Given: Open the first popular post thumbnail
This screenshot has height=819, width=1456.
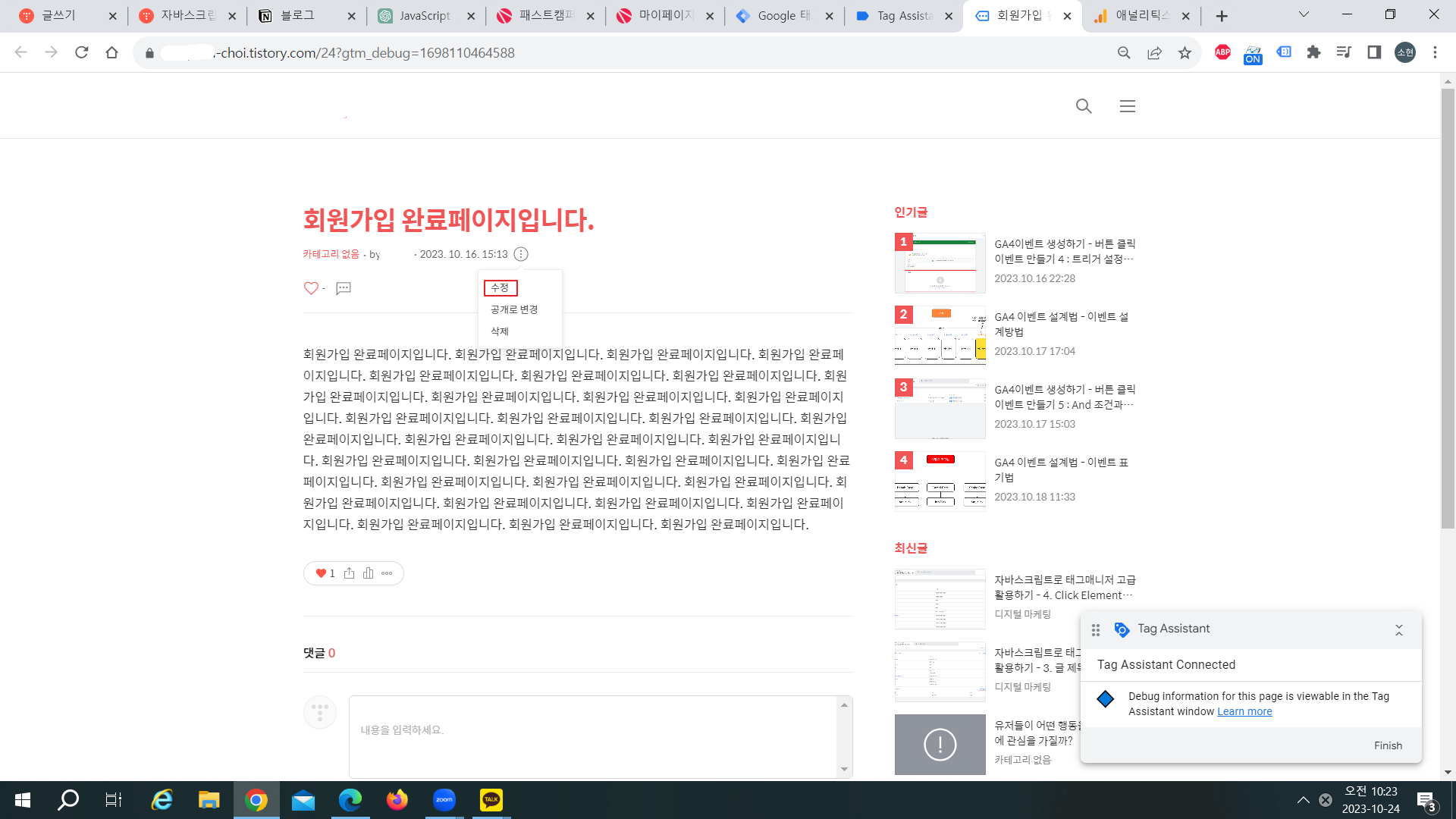Looking at the screenshot, I should (x=940, y=263).
